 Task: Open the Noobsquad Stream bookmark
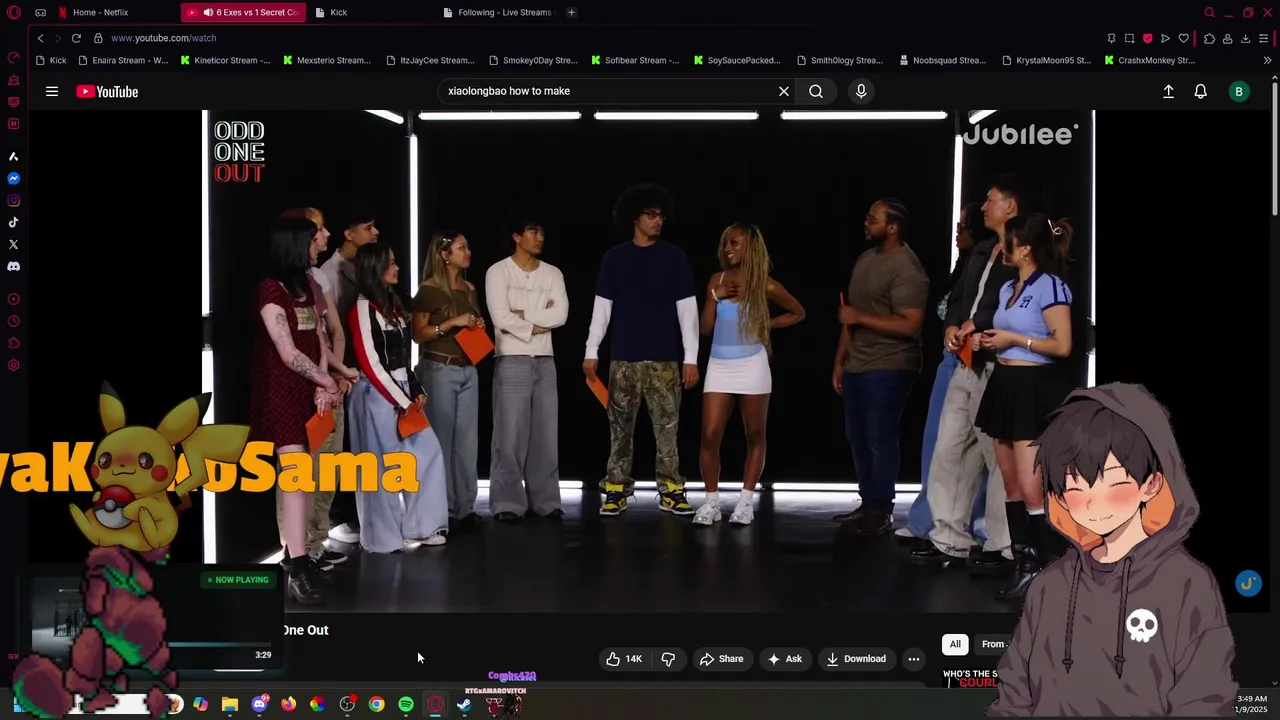coord(942,60)
